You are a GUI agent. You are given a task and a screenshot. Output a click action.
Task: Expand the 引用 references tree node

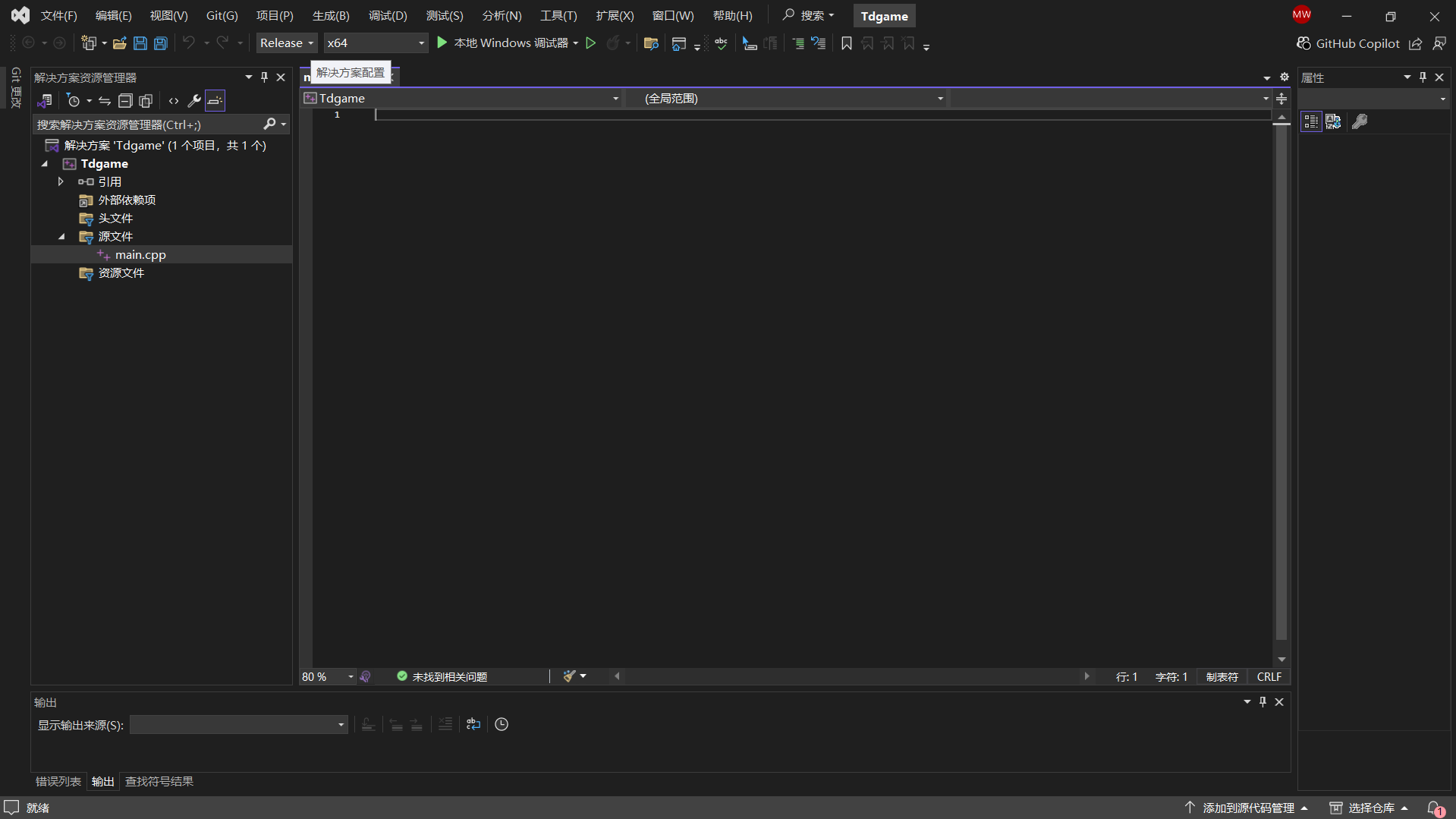pyautogui.click(x=61, y=182)
